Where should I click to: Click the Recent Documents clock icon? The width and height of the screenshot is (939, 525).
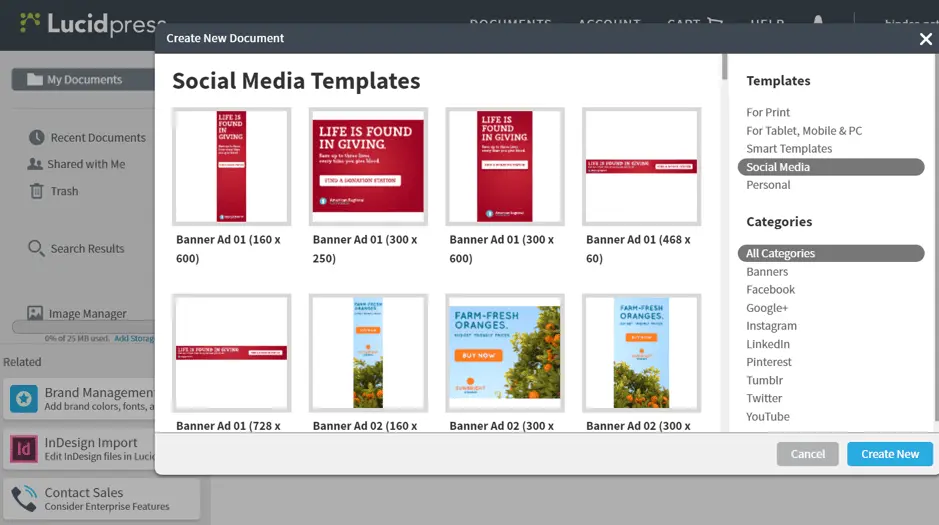click(x=37, y=137)
